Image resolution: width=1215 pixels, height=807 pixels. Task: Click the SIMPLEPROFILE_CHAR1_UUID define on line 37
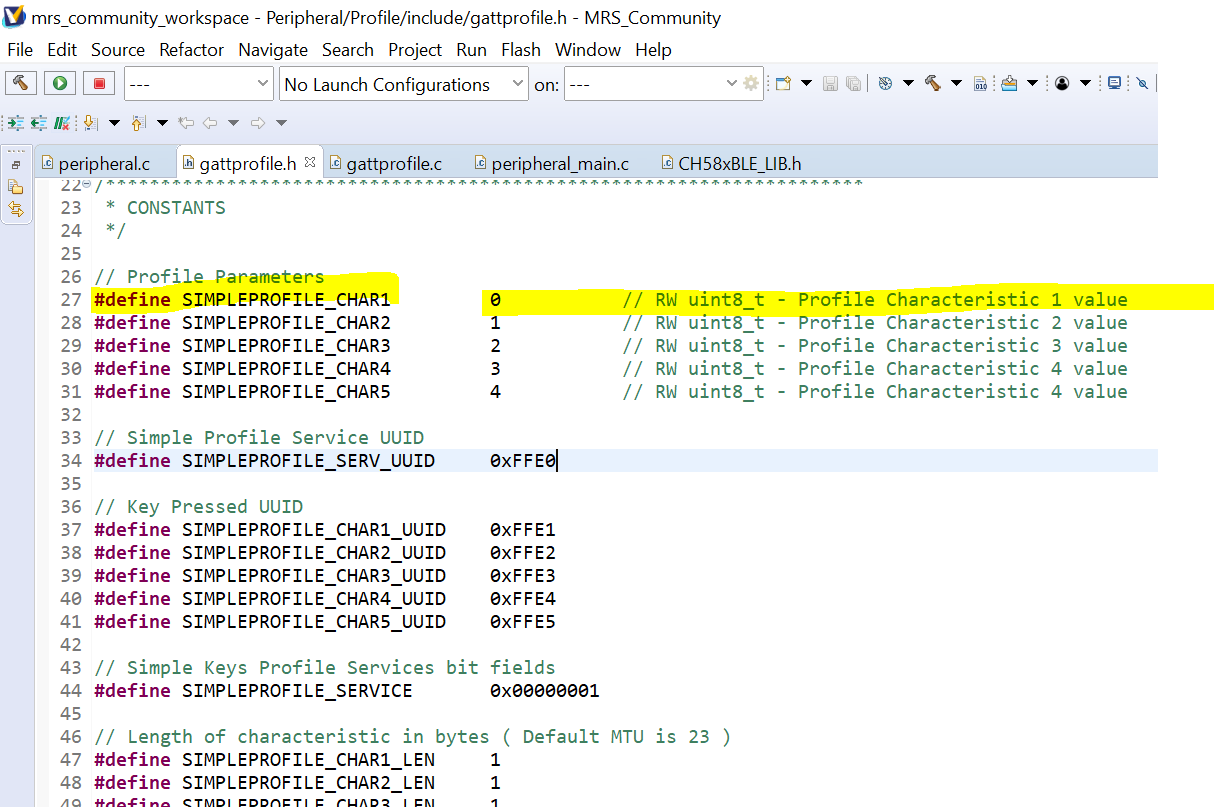click(x=314, y=530)
